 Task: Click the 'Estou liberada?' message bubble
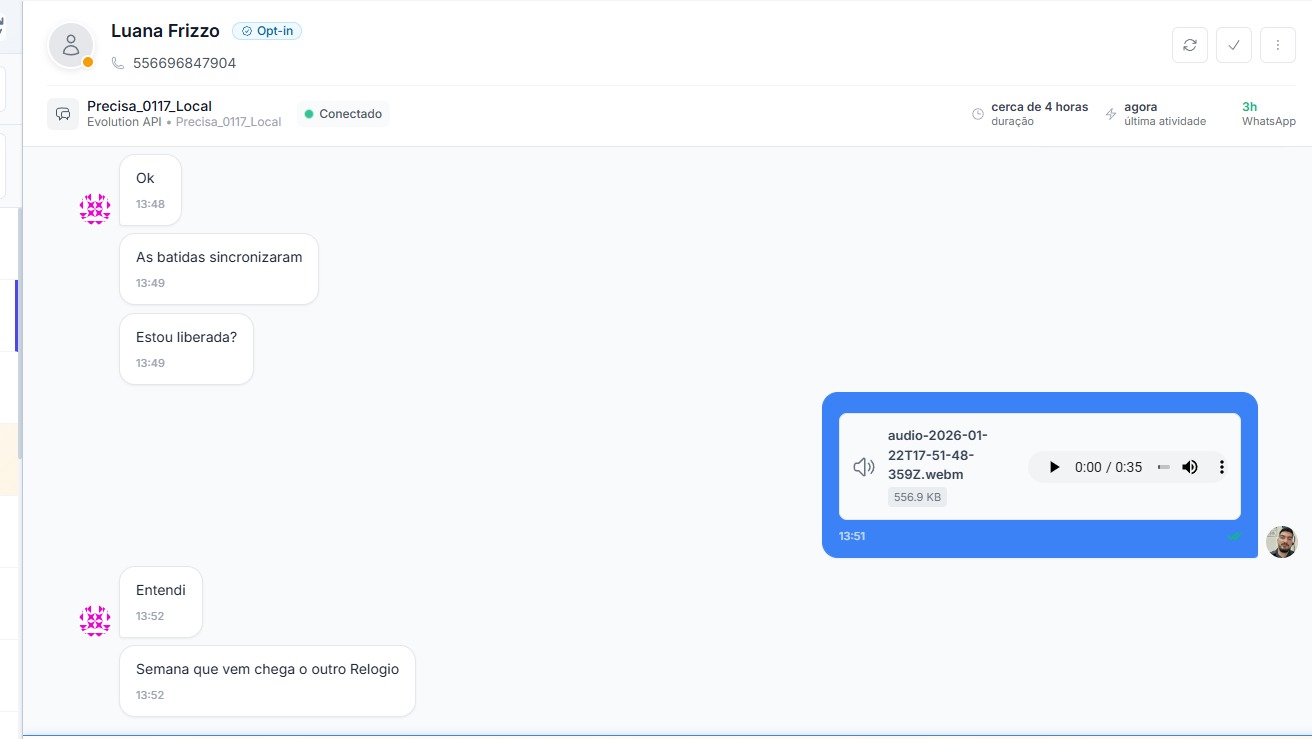click(x=186, y=348)
